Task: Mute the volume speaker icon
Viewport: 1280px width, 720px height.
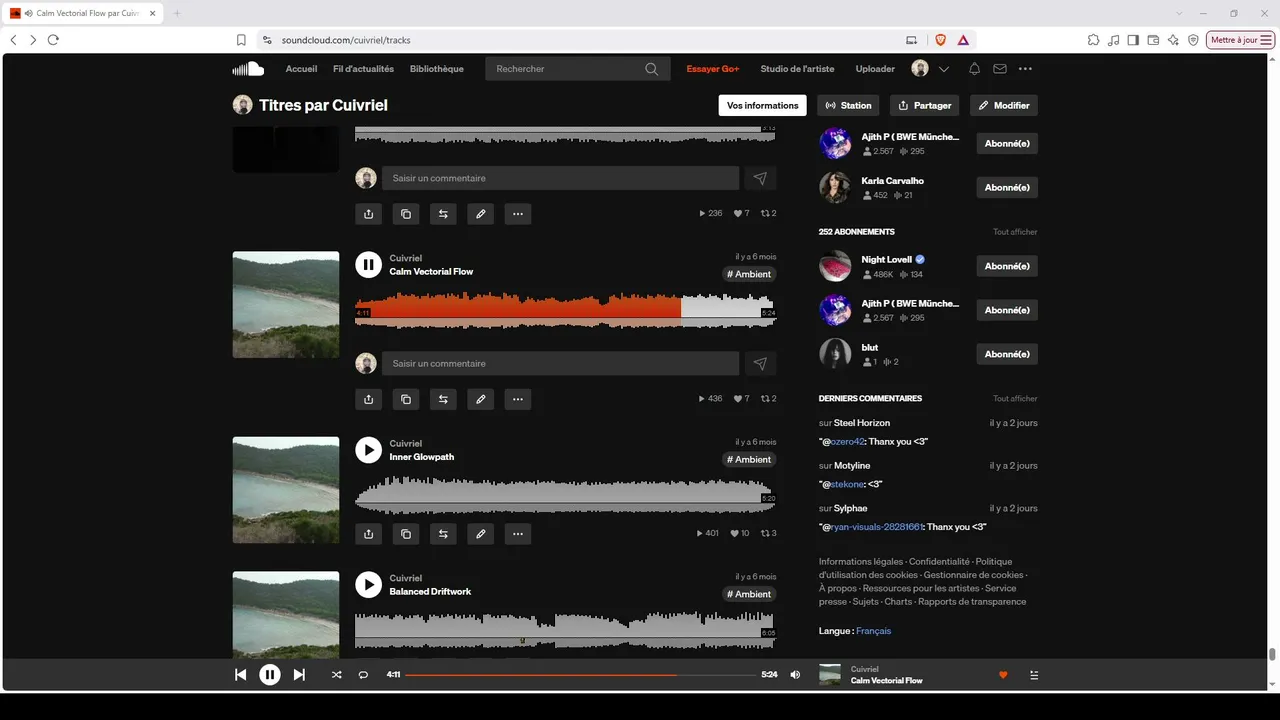Action: (795, 675)
